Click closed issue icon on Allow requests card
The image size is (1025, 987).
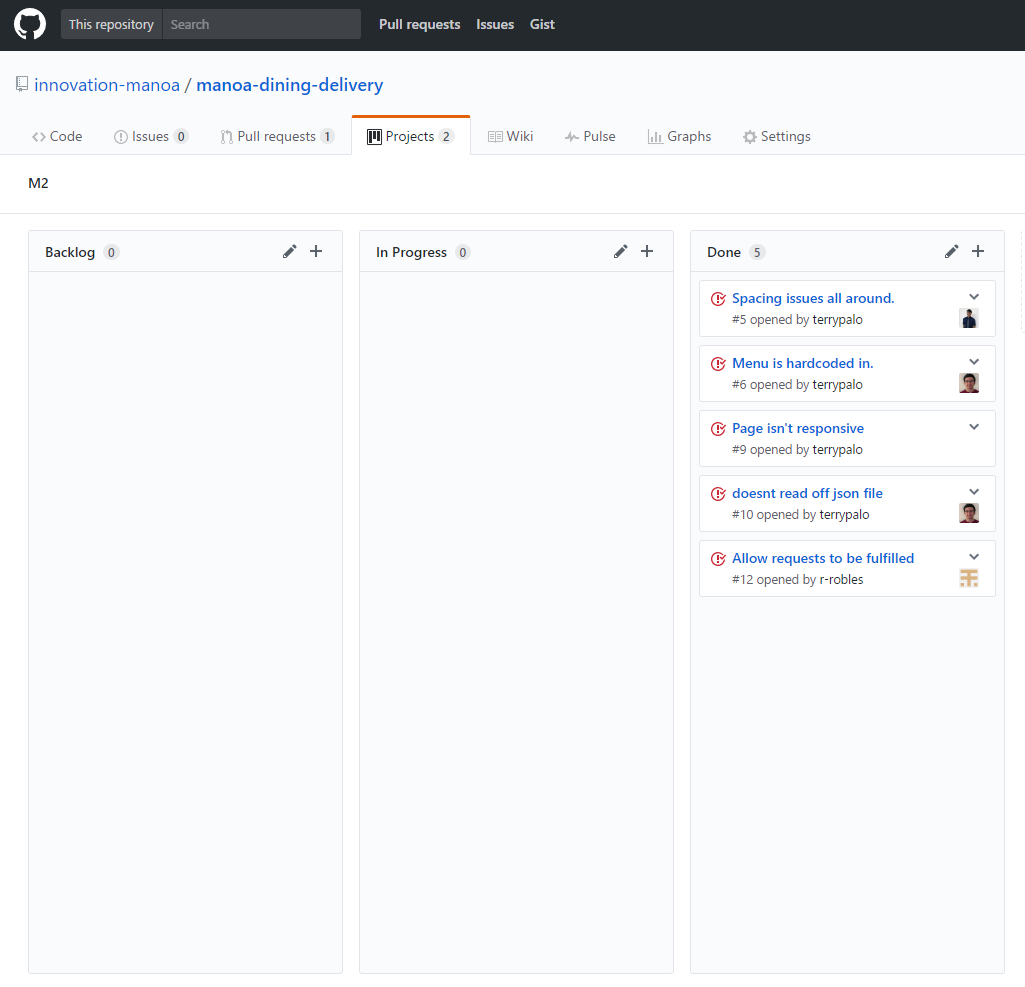tap(718, 559)
